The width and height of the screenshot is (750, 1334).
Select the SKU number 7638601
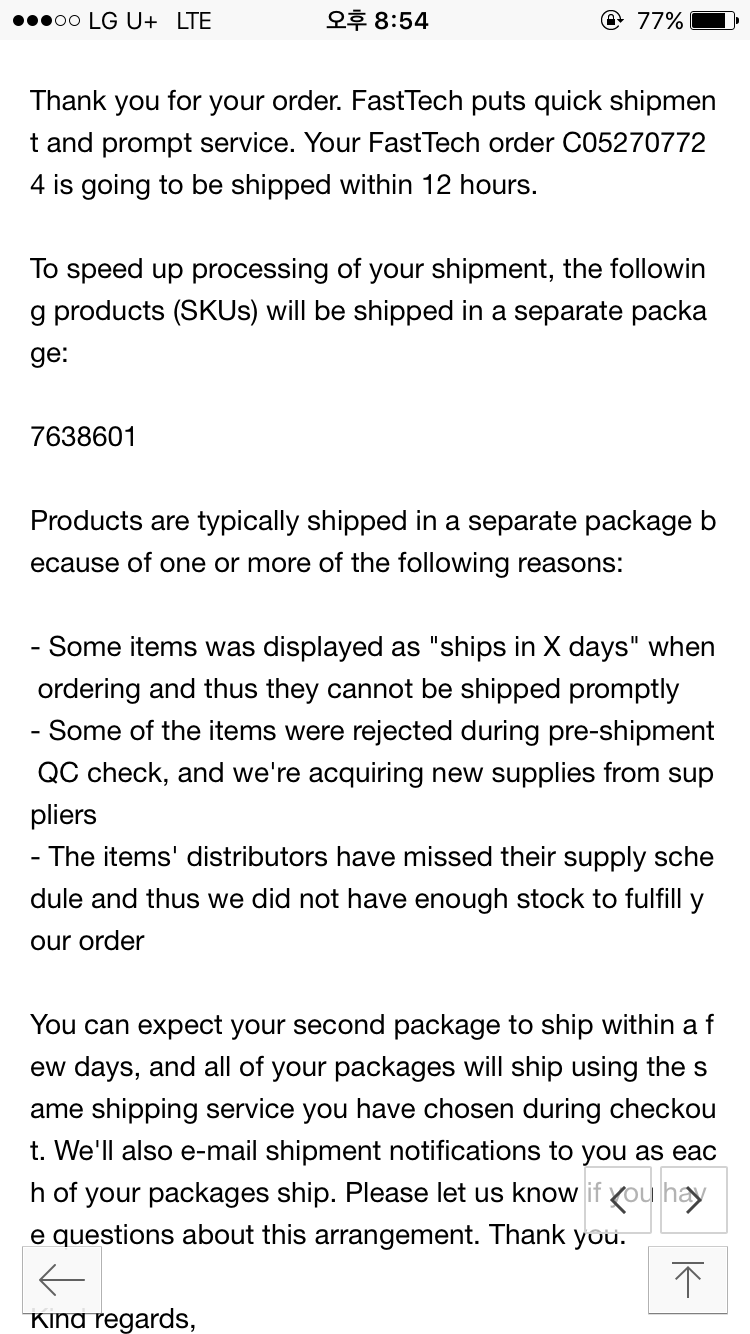point(83,437)
